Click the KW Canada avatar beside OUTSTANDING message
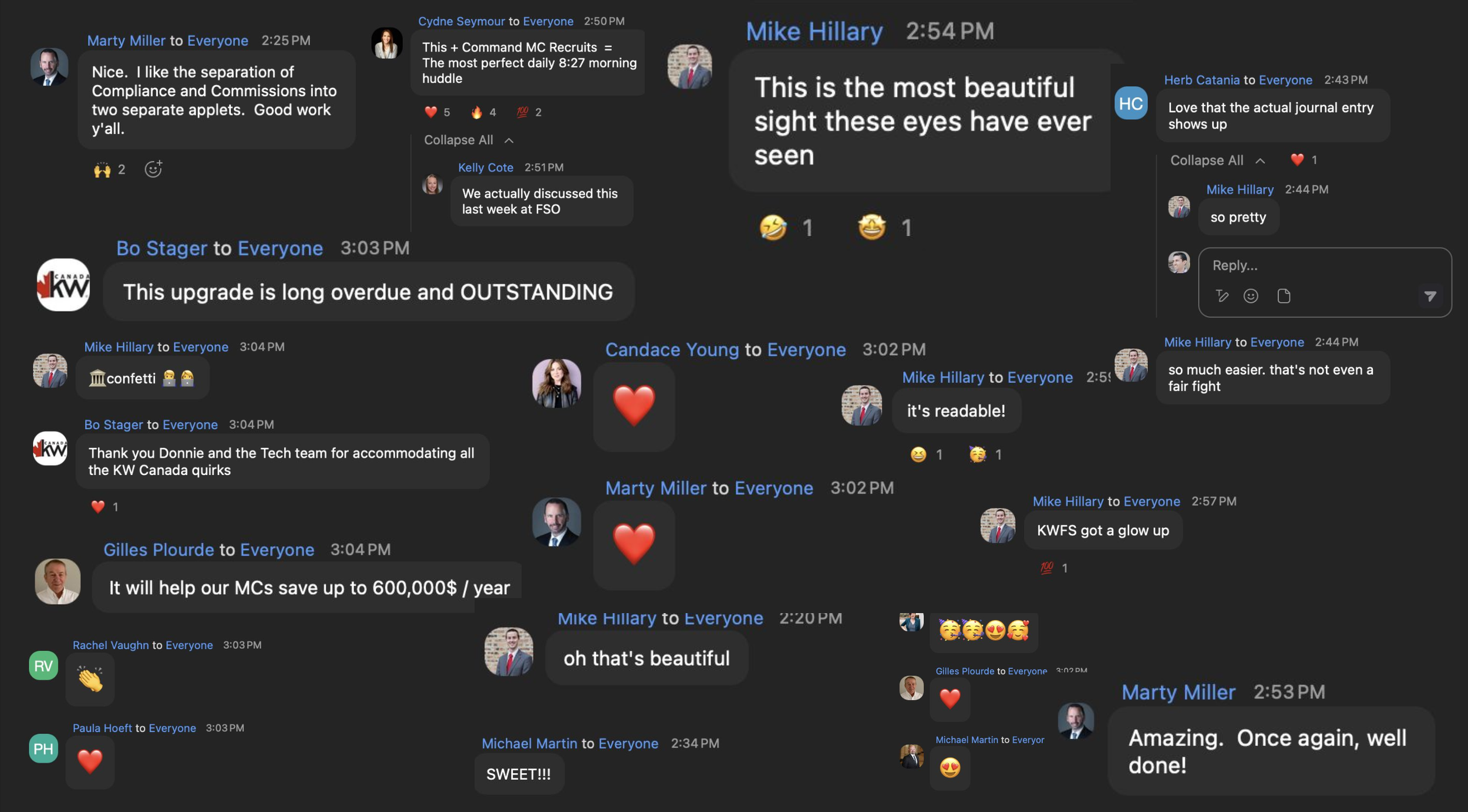The image size is (1468, 812). [63, 285]
